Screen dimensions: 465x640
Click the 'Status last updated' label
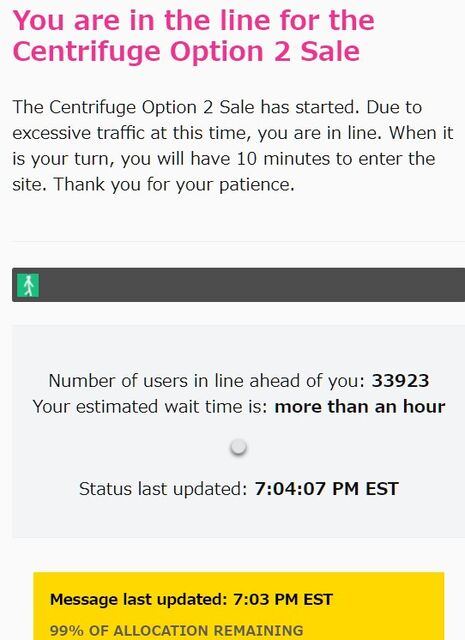click(163, 489)
